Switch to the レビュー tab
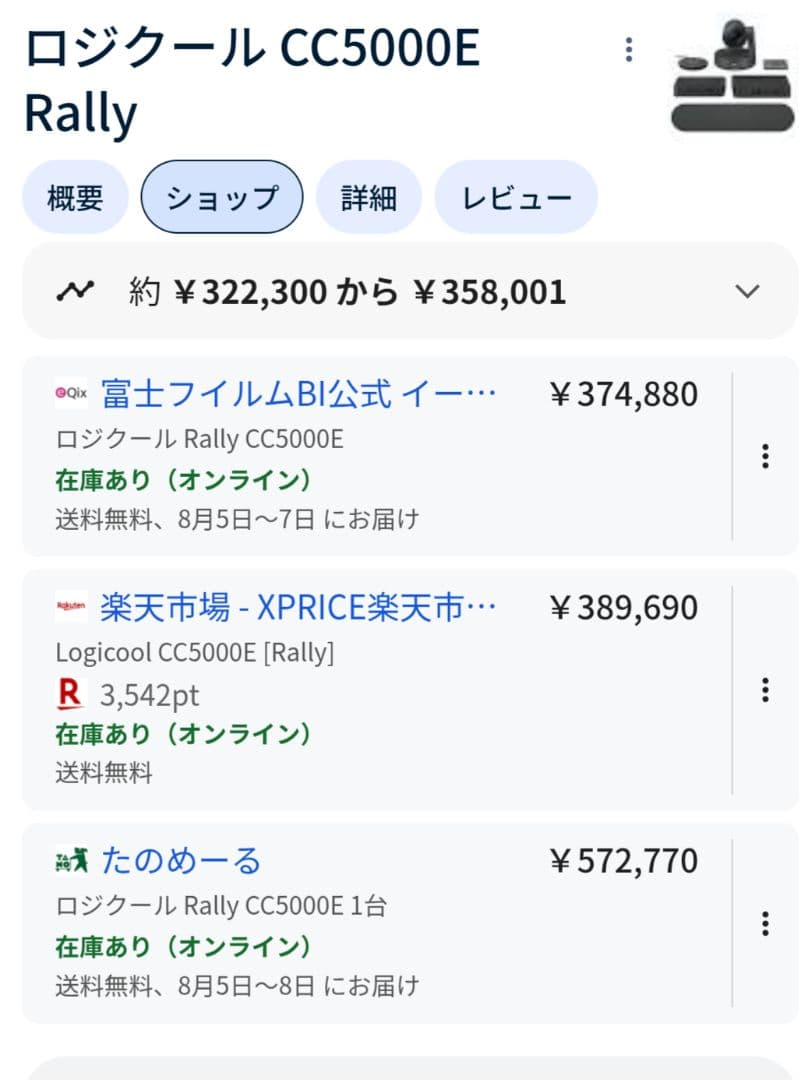807x1080 pixels. coord(516,197)
